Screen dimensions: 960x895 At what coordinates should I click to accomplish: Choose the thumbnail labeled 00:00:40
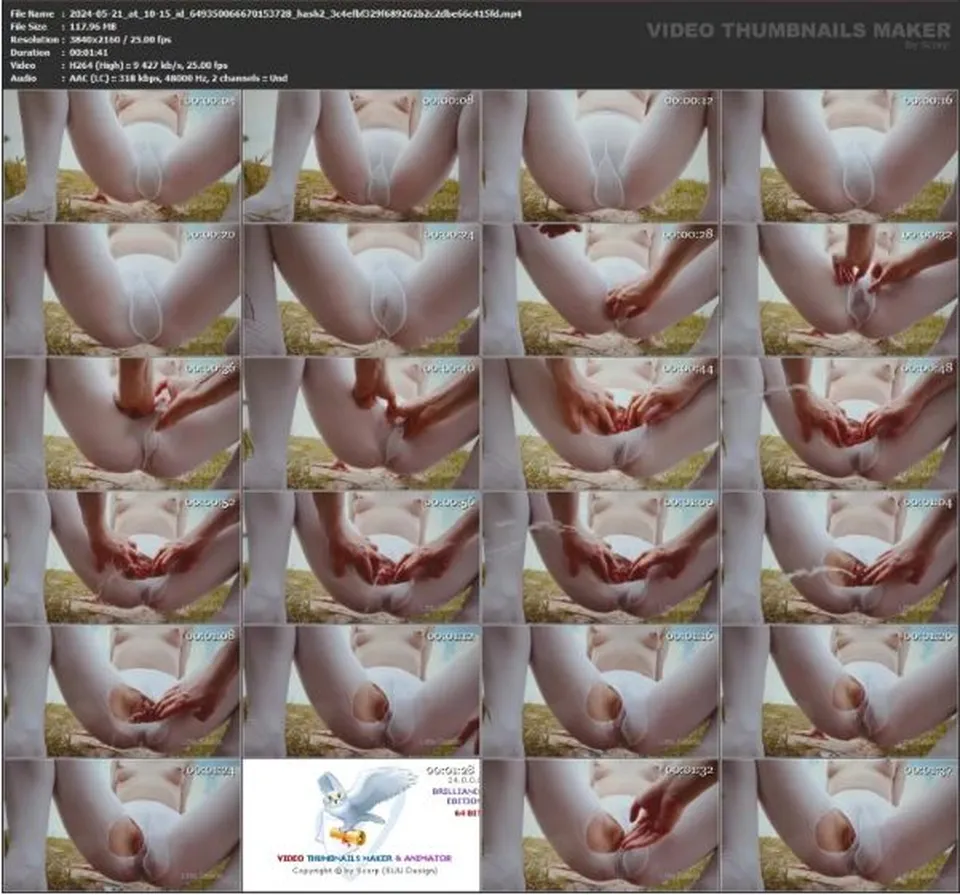[x=361, y=424]
